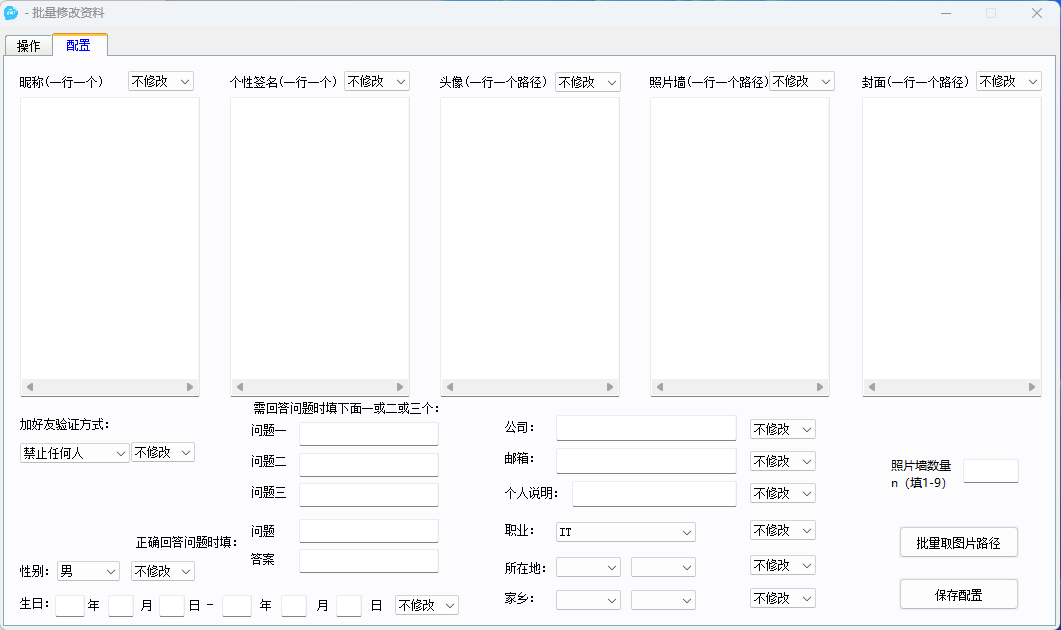Viewport: 1061px width, 630px height.
Task: Select the 配置 tab
Action: 79,45
